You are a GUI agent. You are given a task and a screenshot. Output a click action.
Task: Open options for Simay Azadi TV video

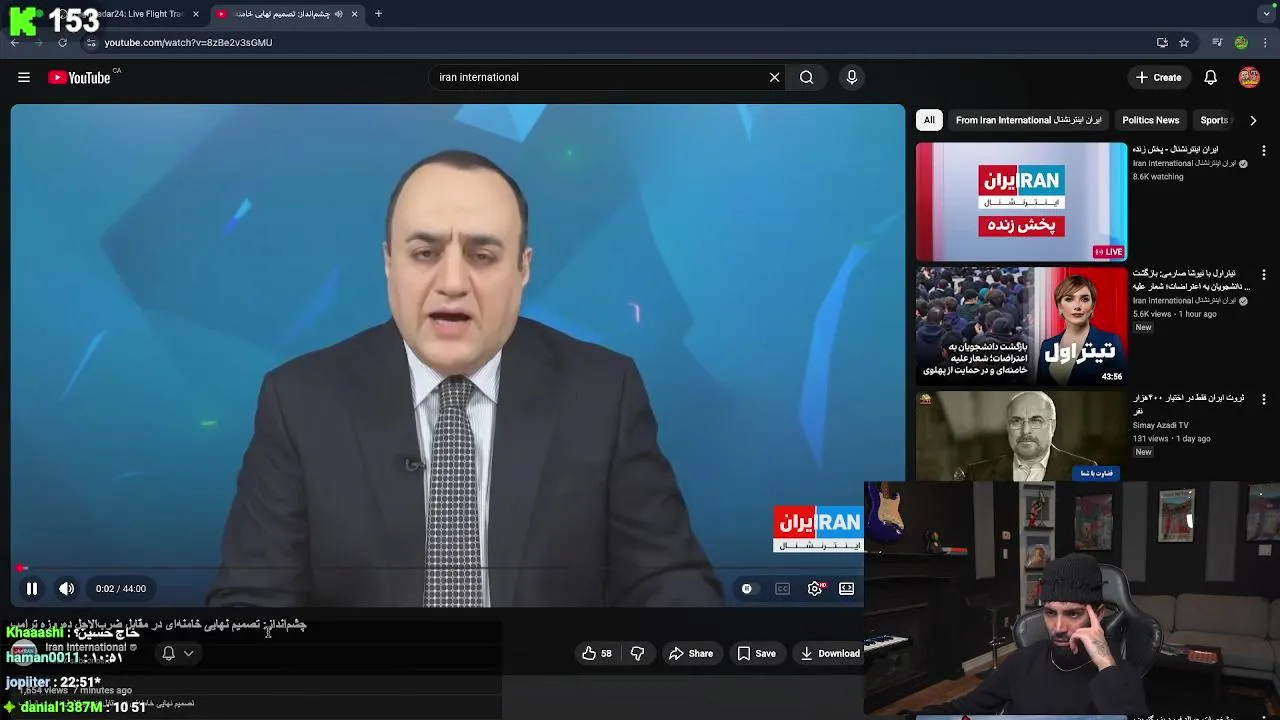(x=1264, y=399)
